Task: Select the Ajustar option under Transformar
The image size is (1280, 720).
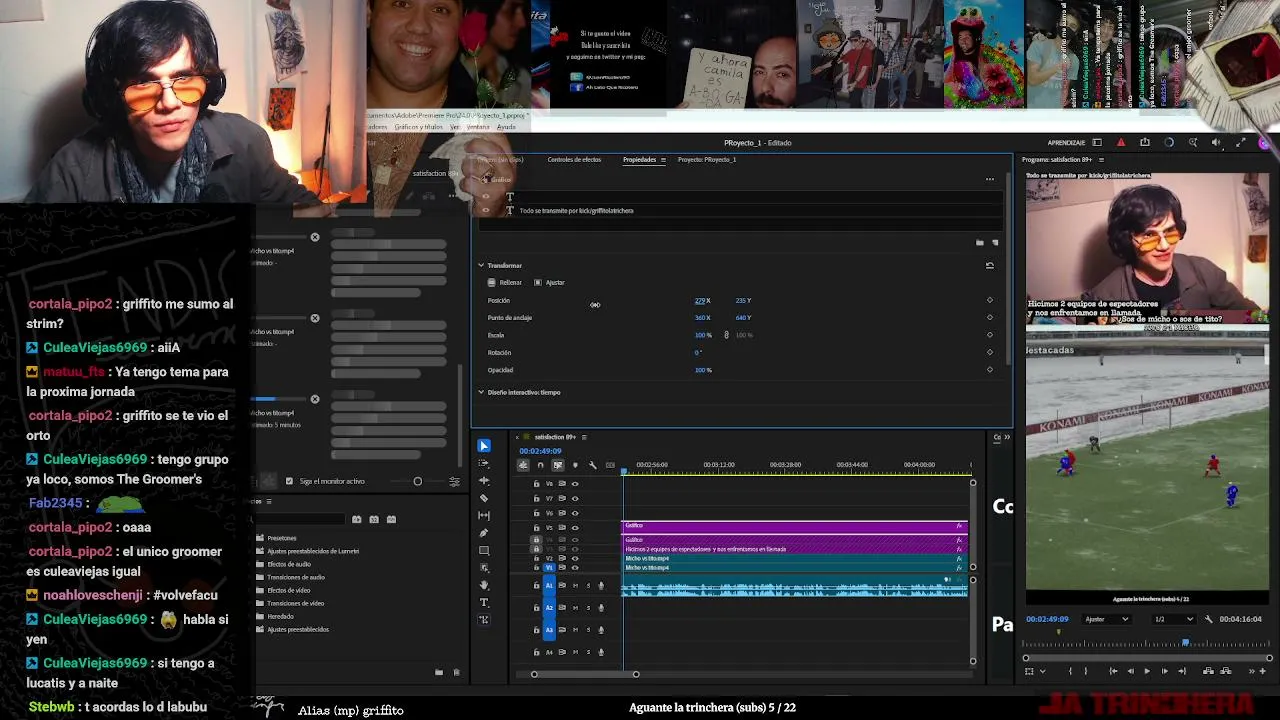Action: point(551,282)
